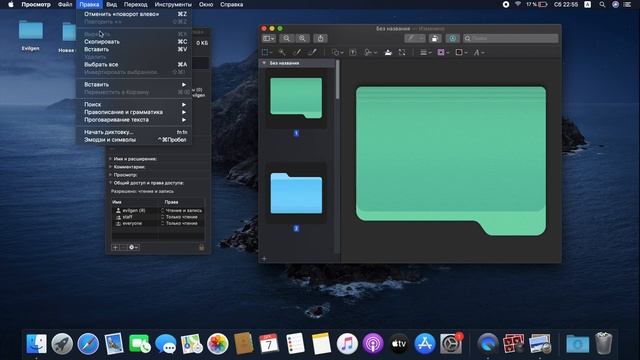Open Adjust Color tool
Screen dimensions: 640x360
click(388, 52)
